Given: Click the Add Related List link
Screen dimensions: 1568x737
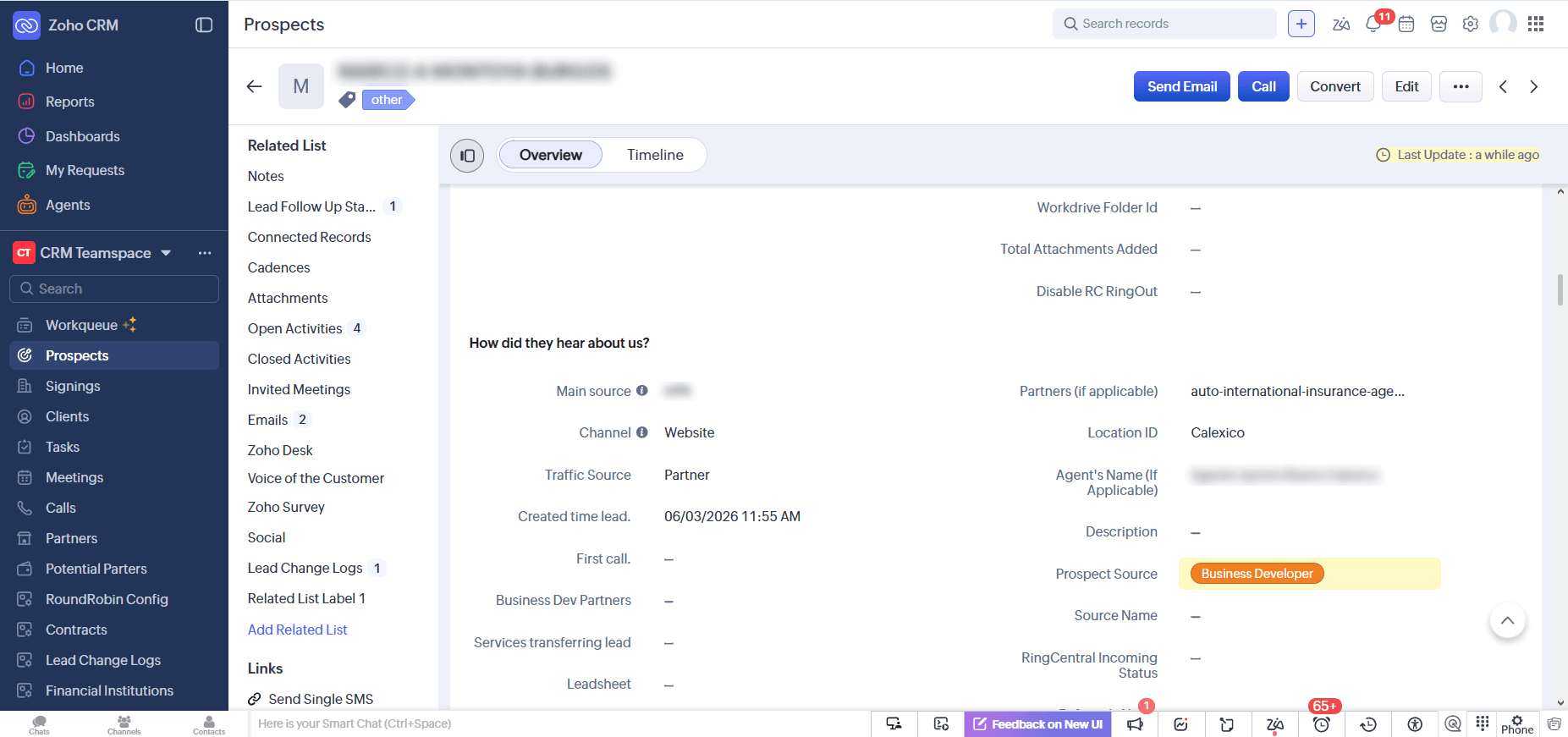Looking at the screenshot, I should pyautogui.click(x=298, y=630).
